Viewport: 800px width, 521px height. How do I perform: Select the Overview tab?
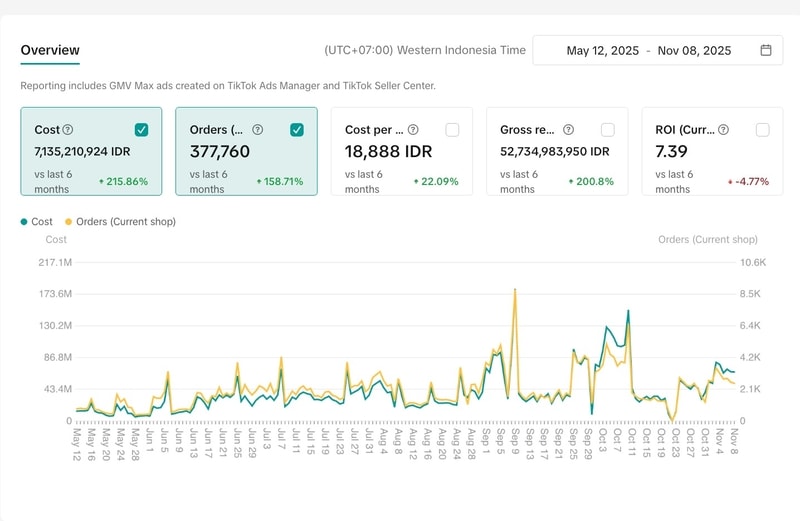click(x=50, y=50)
